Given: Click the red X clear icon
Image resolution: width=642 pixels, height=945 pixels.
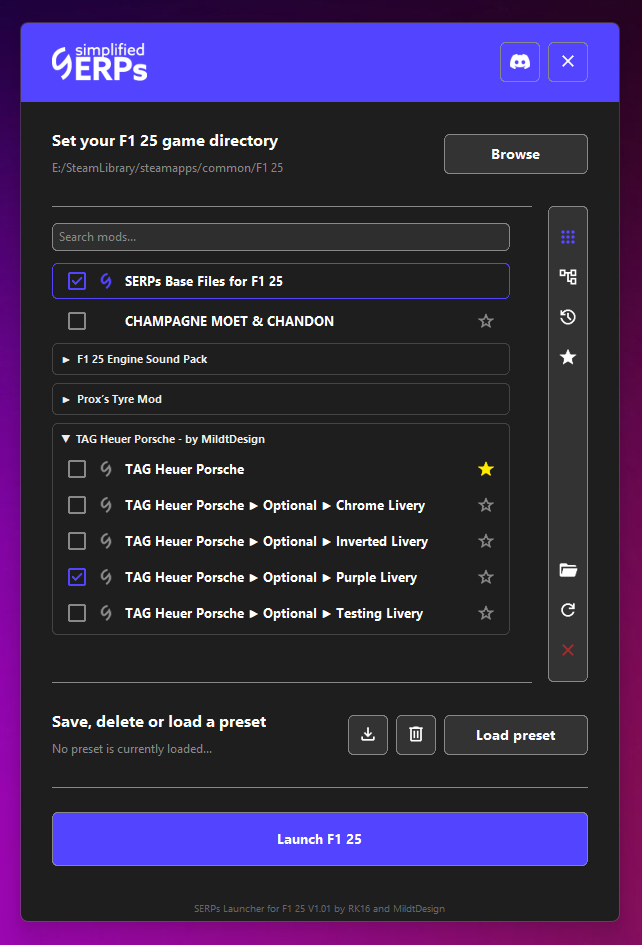Looking at the screenshot, I should pos(568,650).
